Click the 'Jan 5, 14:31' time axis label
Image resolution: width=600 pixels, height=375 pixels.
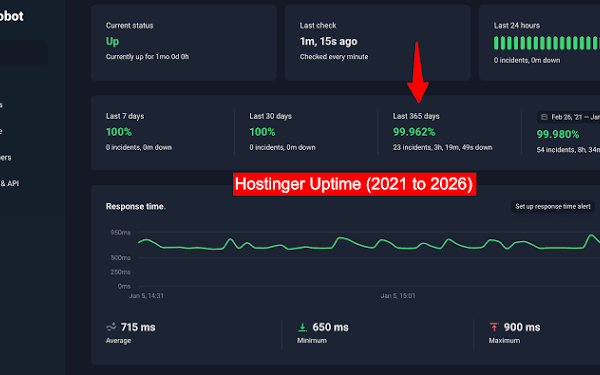pyautogui.click(x=146, y=296)
